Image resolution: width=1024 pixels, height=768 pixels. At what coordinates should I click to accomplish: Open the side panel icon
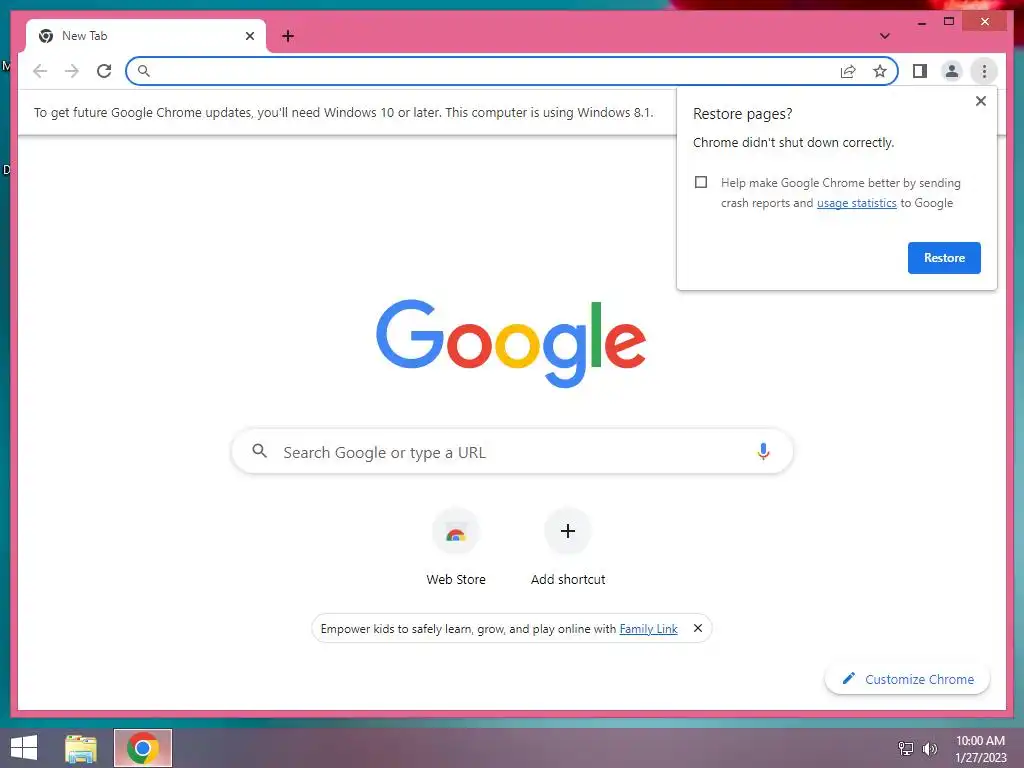pyautogui.click(x=920, y=71)
